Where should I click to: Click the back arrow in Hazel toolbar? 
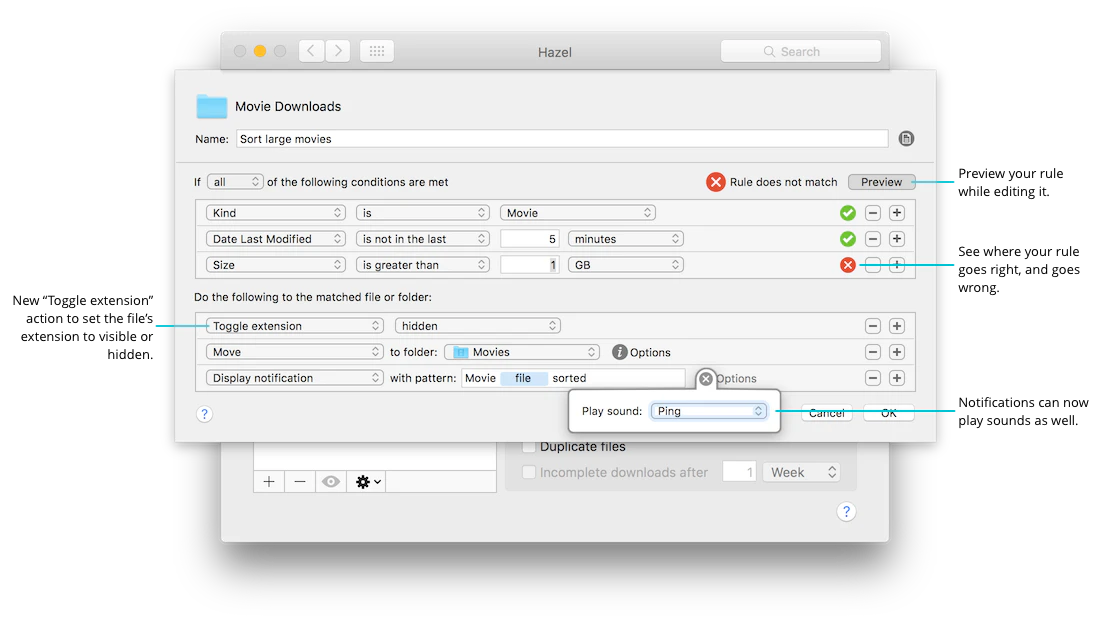[x=311, y=51]
